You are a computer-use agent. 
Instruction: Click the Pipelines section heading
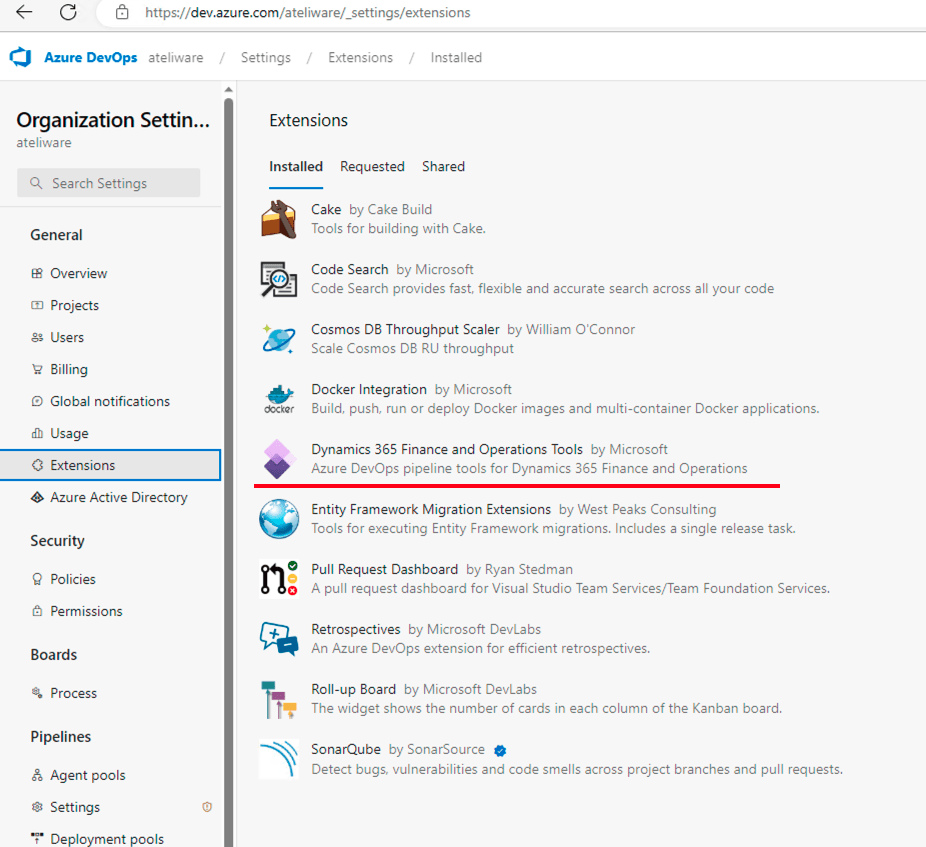tap(61, 737)
